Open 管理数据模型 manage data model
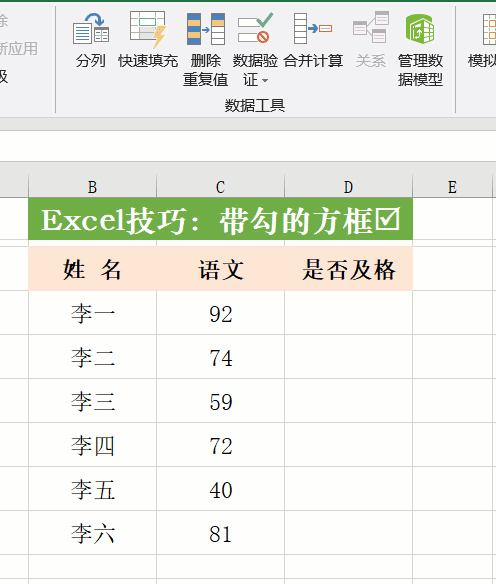This screenshot has height=584, width=496. tap(420, 49)
